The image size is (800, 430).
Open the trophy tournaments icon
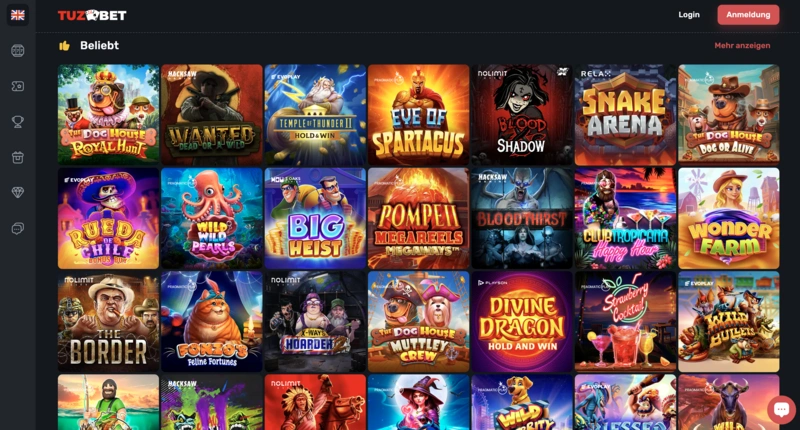[18, 122]
